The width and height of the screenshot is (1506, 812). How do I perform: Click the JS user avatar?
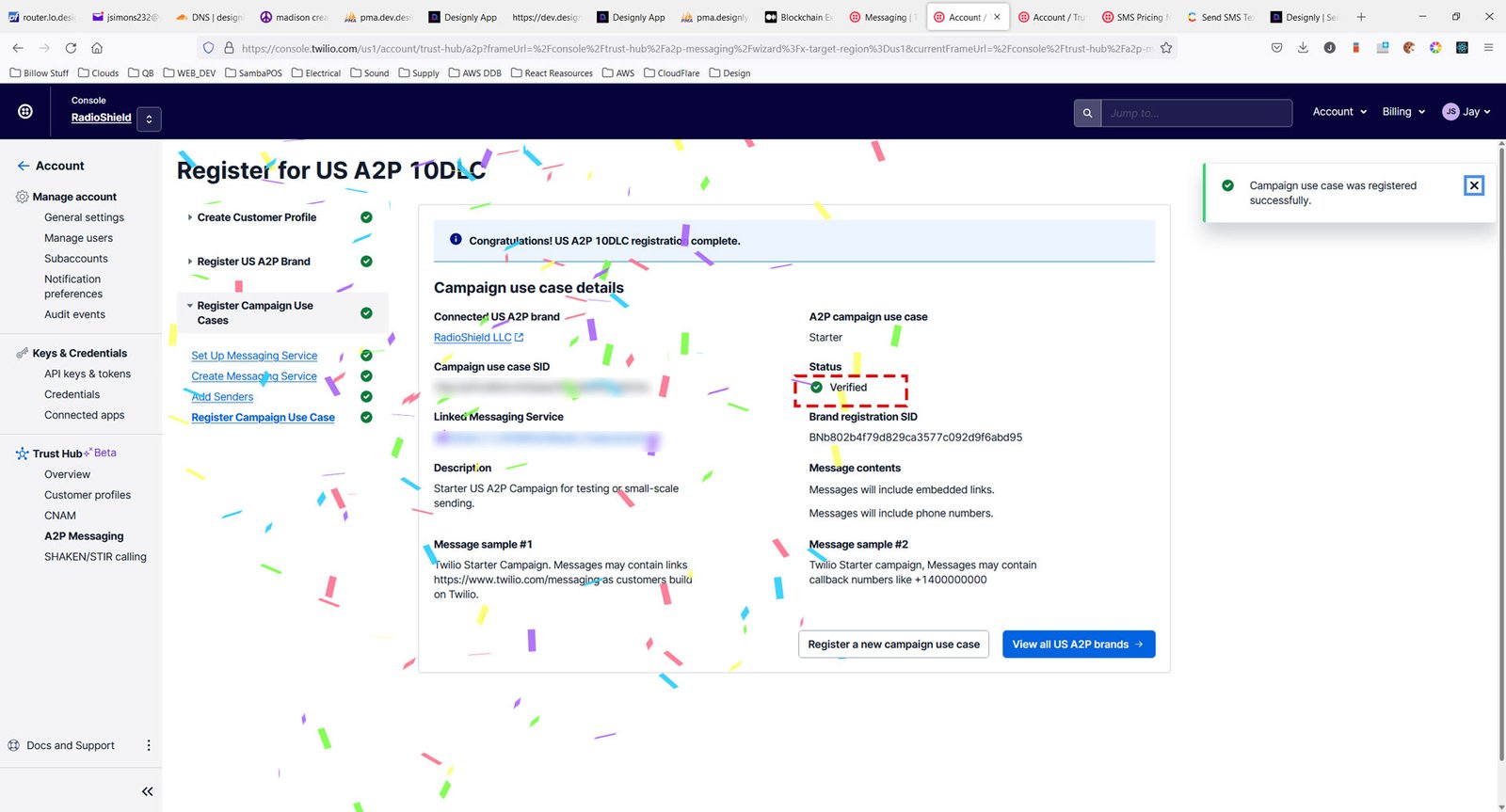(x=1450, y=111)
